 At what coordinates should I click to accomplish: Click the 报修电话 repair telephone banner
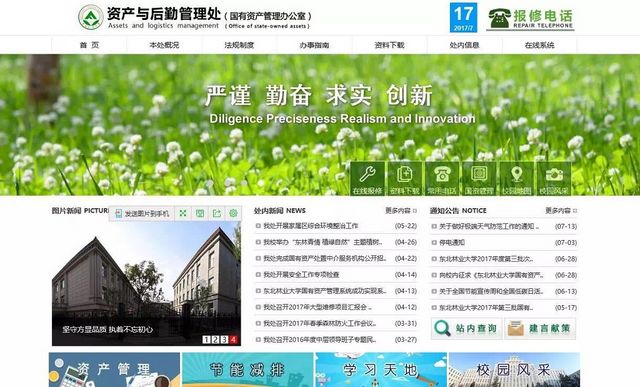click(x=530, y=18)
